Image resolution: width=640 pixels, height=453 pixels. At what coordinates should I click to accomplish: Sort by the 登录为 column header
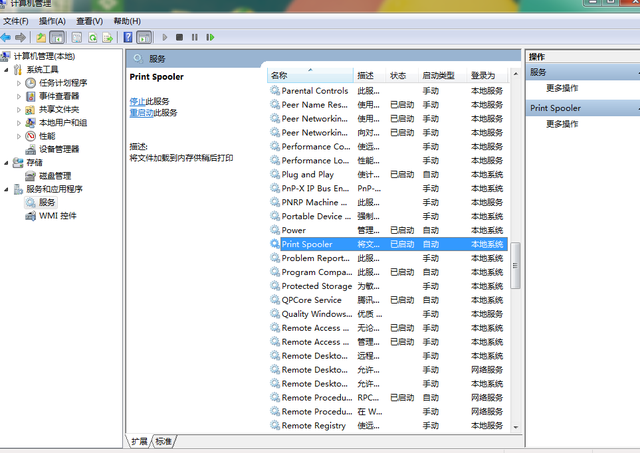487,75
